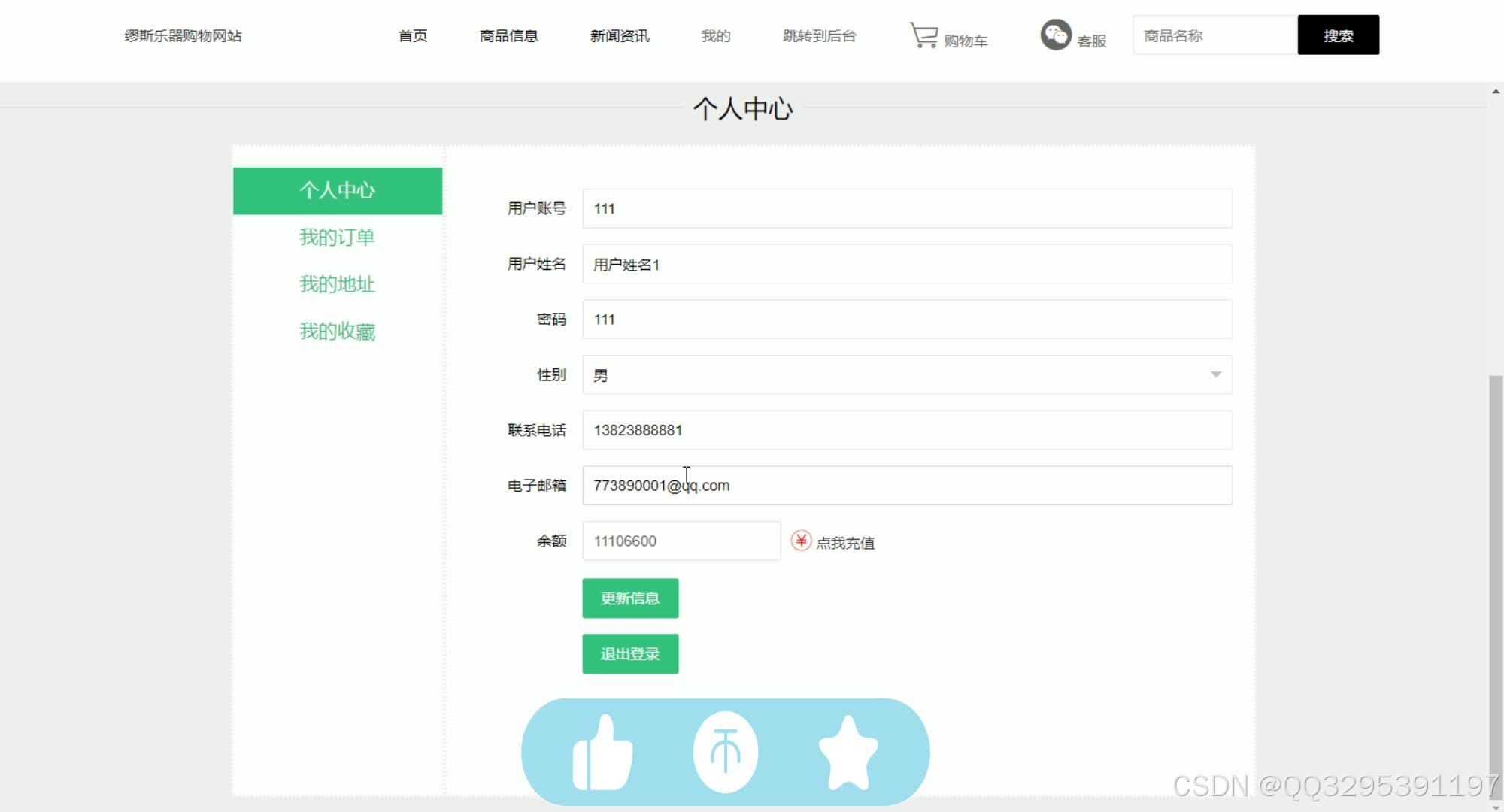
Task: Focus the 商品名称 search field
Action: tap(1215, 35)
